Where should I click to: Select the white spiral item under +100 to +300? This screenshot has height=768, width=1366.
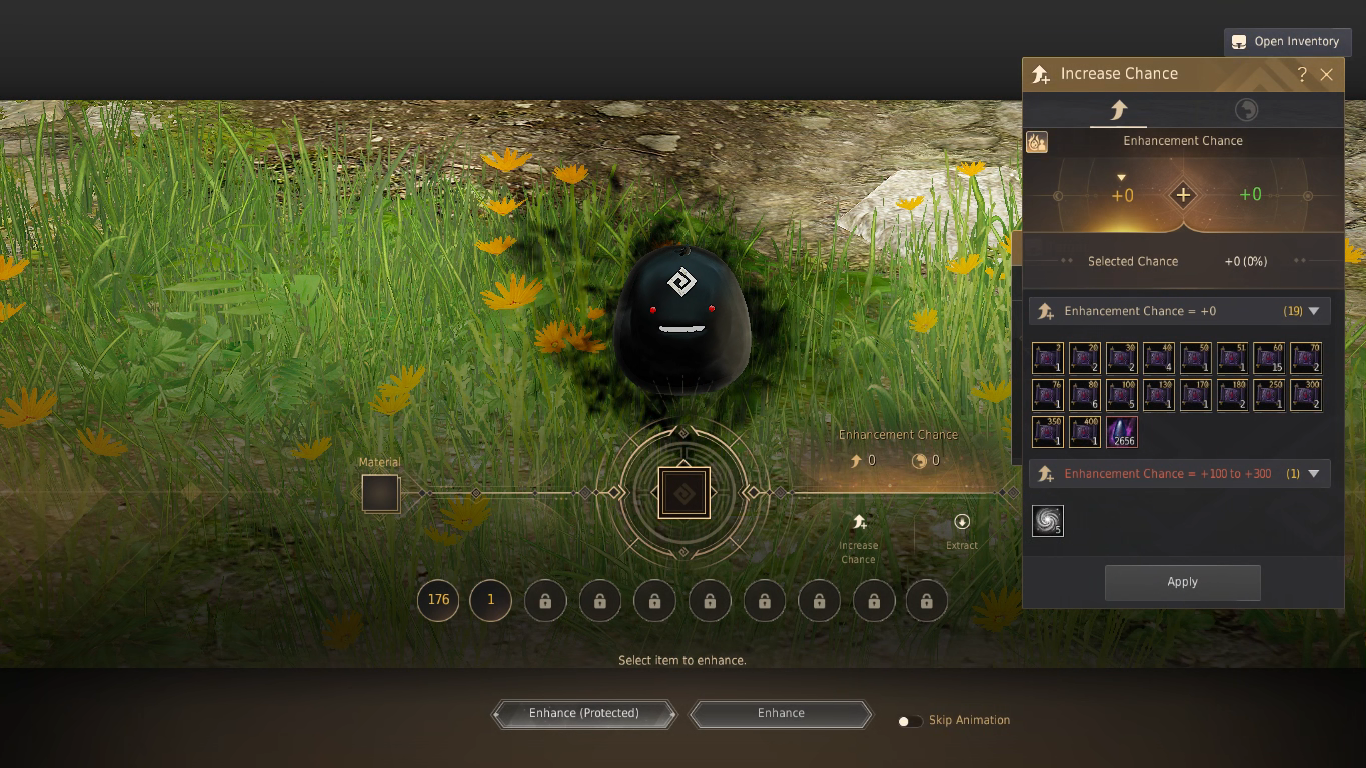click(1048, 521)
